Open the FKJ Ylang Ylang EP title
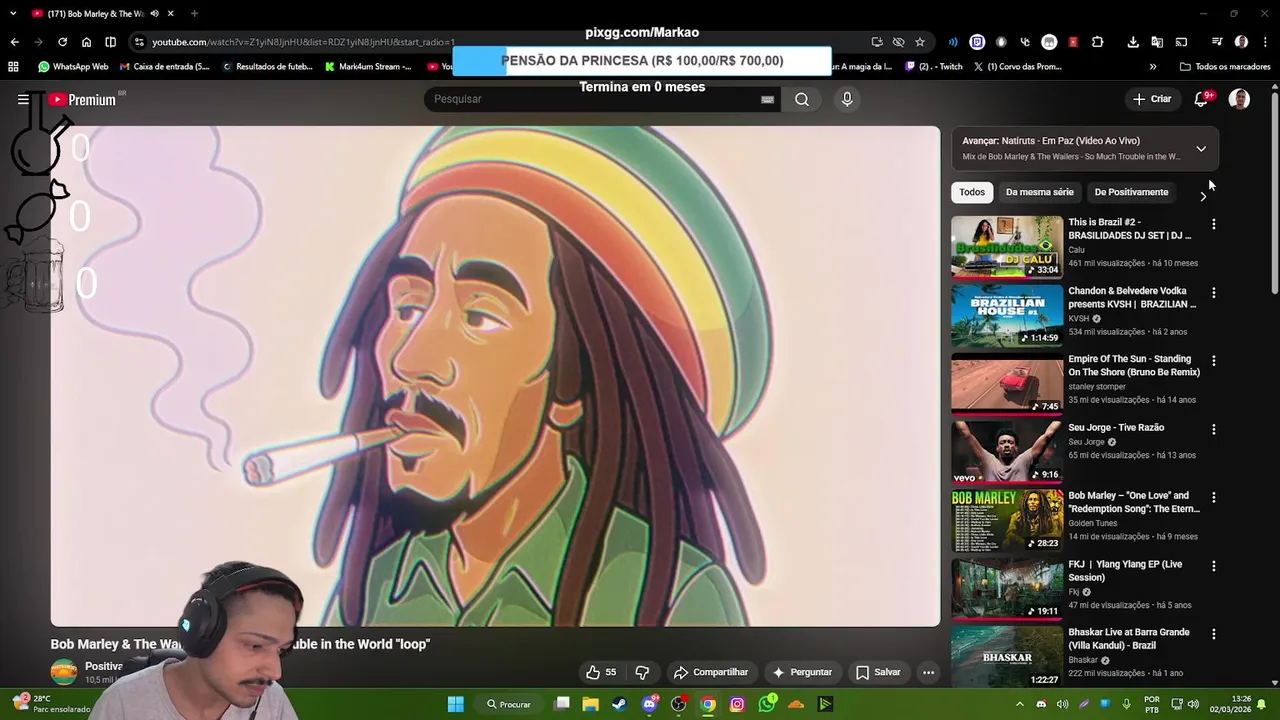Viewport: 1280px width, 720px height. (x=1125, y=571)
